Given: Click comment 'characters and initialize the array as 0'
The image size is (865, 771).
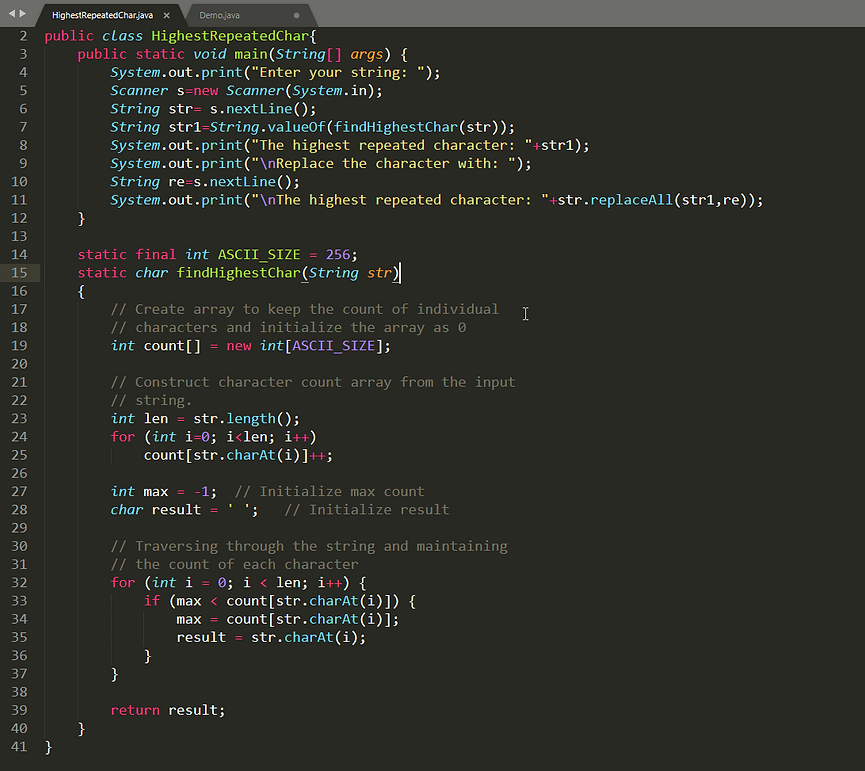Looking at the screenshot, I should coord(301,327).
